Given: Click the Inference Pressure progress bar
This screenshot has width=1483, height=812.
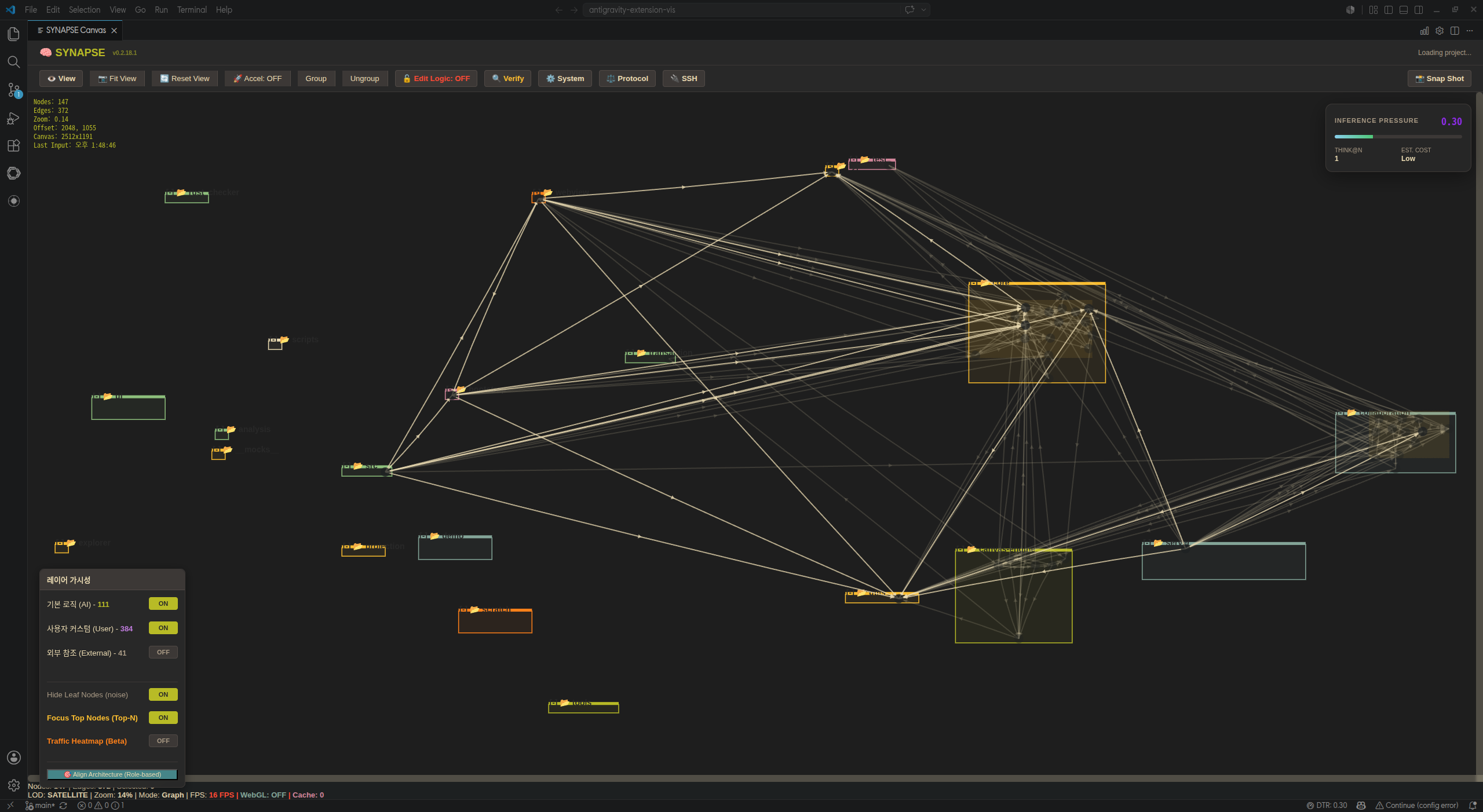Looking at the screenshot, I should (x=1398, y=137).
